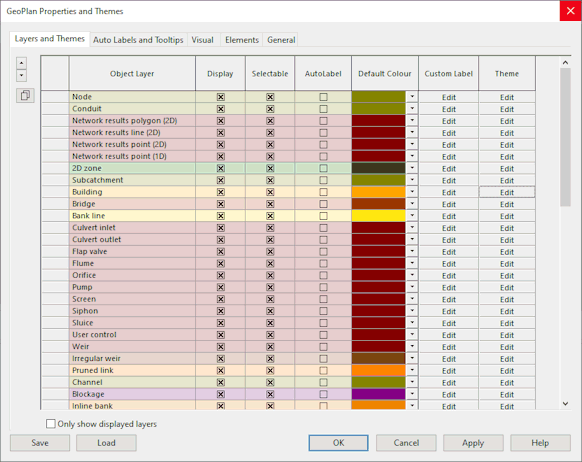Image resolution: width=582 pixels, height=462 pixels.
Task: Toggle Selectable for Pump layer
Action: 270,287
